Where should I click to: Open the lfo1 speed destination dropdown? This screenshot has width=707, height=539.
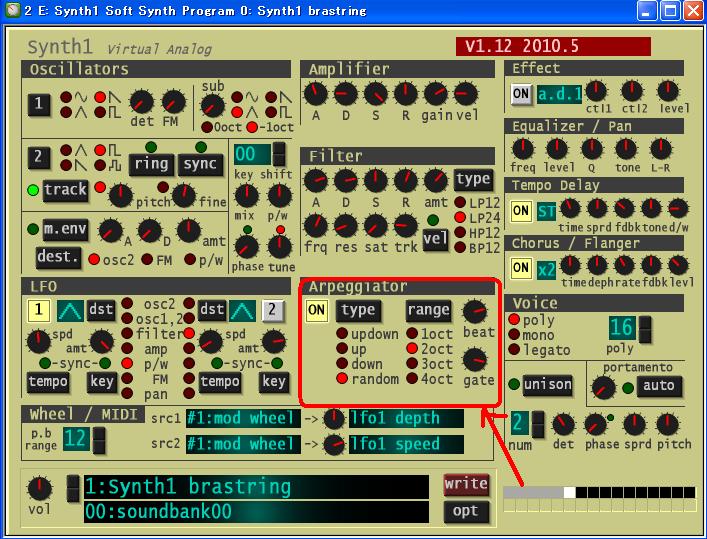click(x=406, y=444)
